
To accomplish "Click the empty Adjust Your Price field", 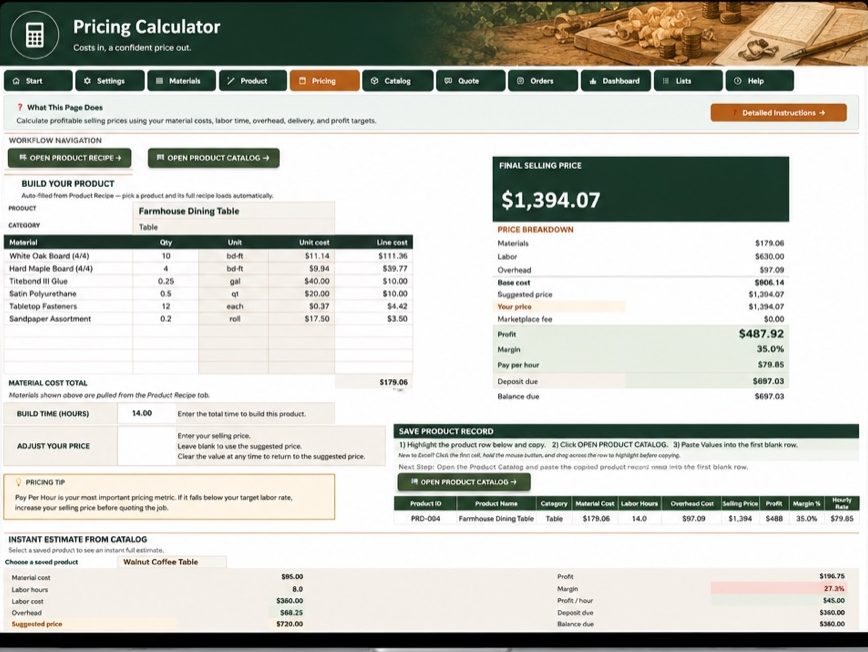I will click(x=147, y=446).
